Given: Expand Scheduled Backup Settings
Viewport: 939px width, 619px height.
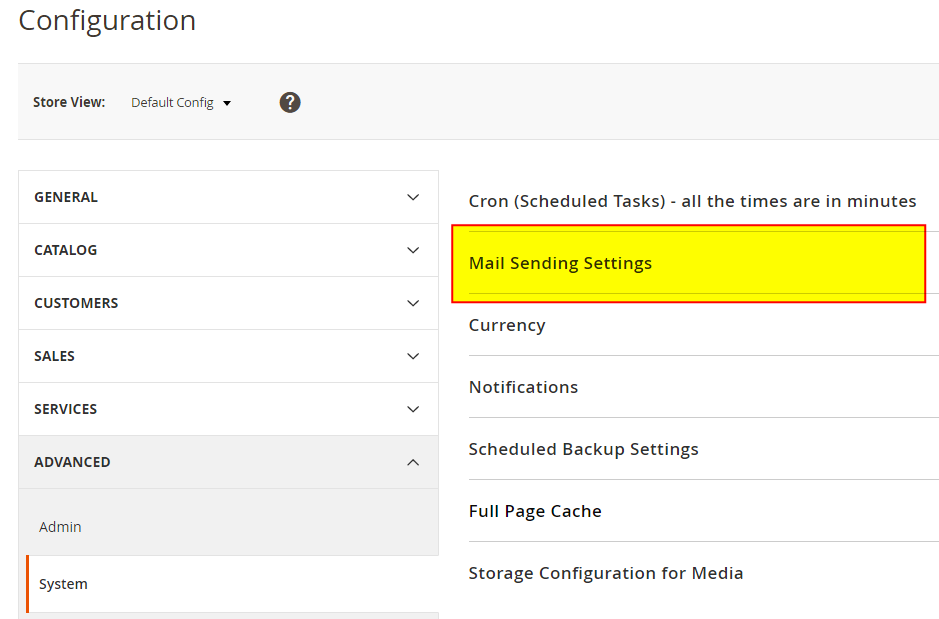Looking at the screenshot, I should coord(583,449).
